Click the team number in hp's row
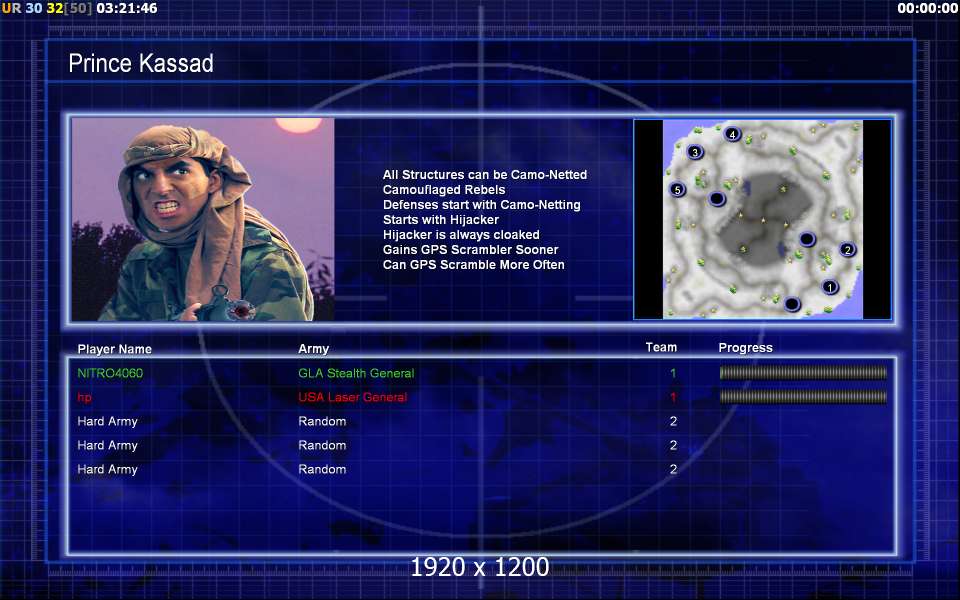This screenshot has height=600, width=960. tap(673, 397)
